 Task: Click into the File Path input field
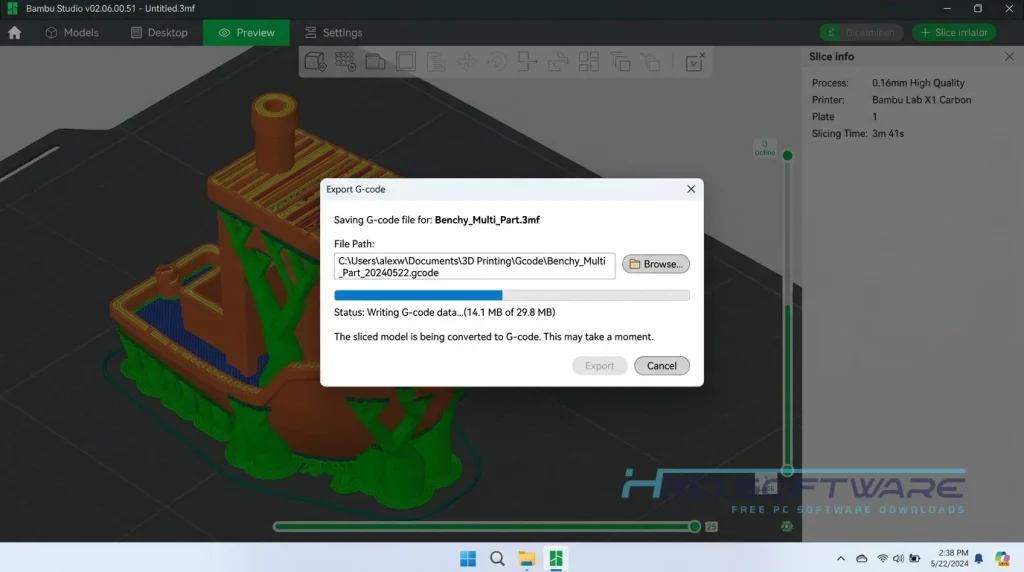474,266
